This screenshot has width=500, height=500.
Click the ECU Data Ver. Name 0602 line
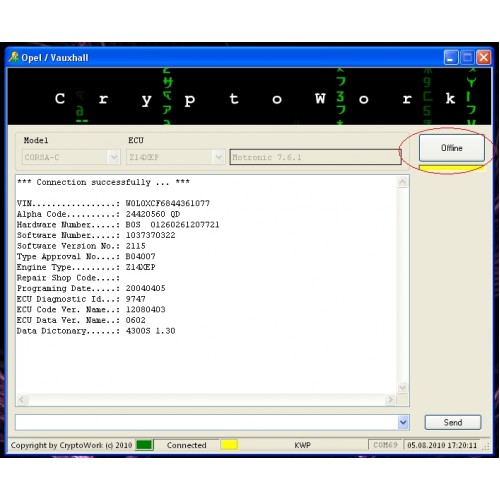click(x=81, y=320)
